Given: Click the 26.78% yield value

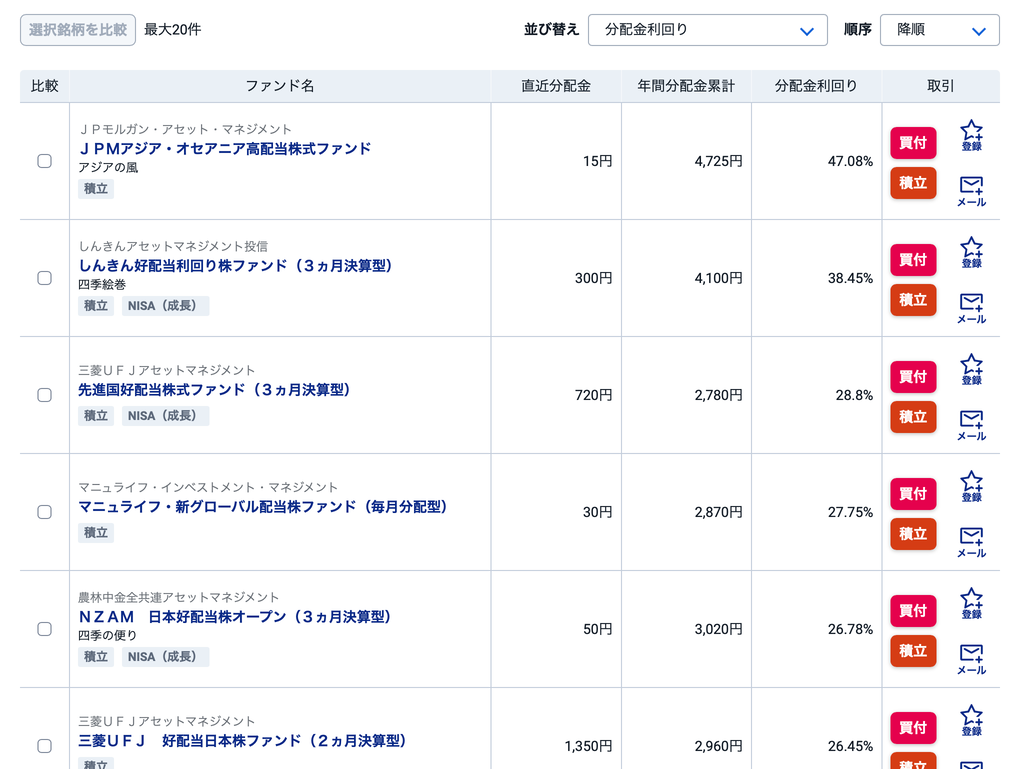Looking at the screenshot, I should pos(850,629).
